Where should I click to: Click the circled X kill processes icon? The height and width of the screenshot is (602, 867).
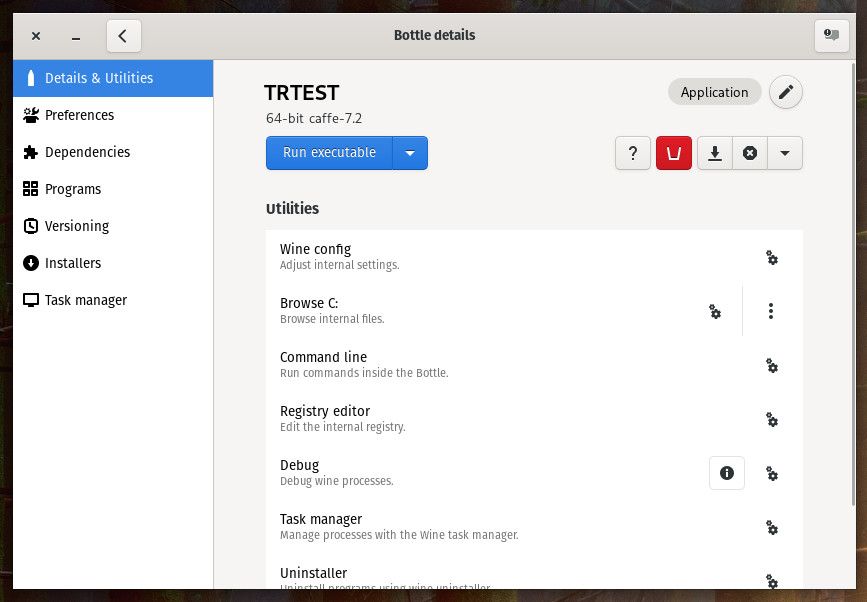click(x=750, y=153)
